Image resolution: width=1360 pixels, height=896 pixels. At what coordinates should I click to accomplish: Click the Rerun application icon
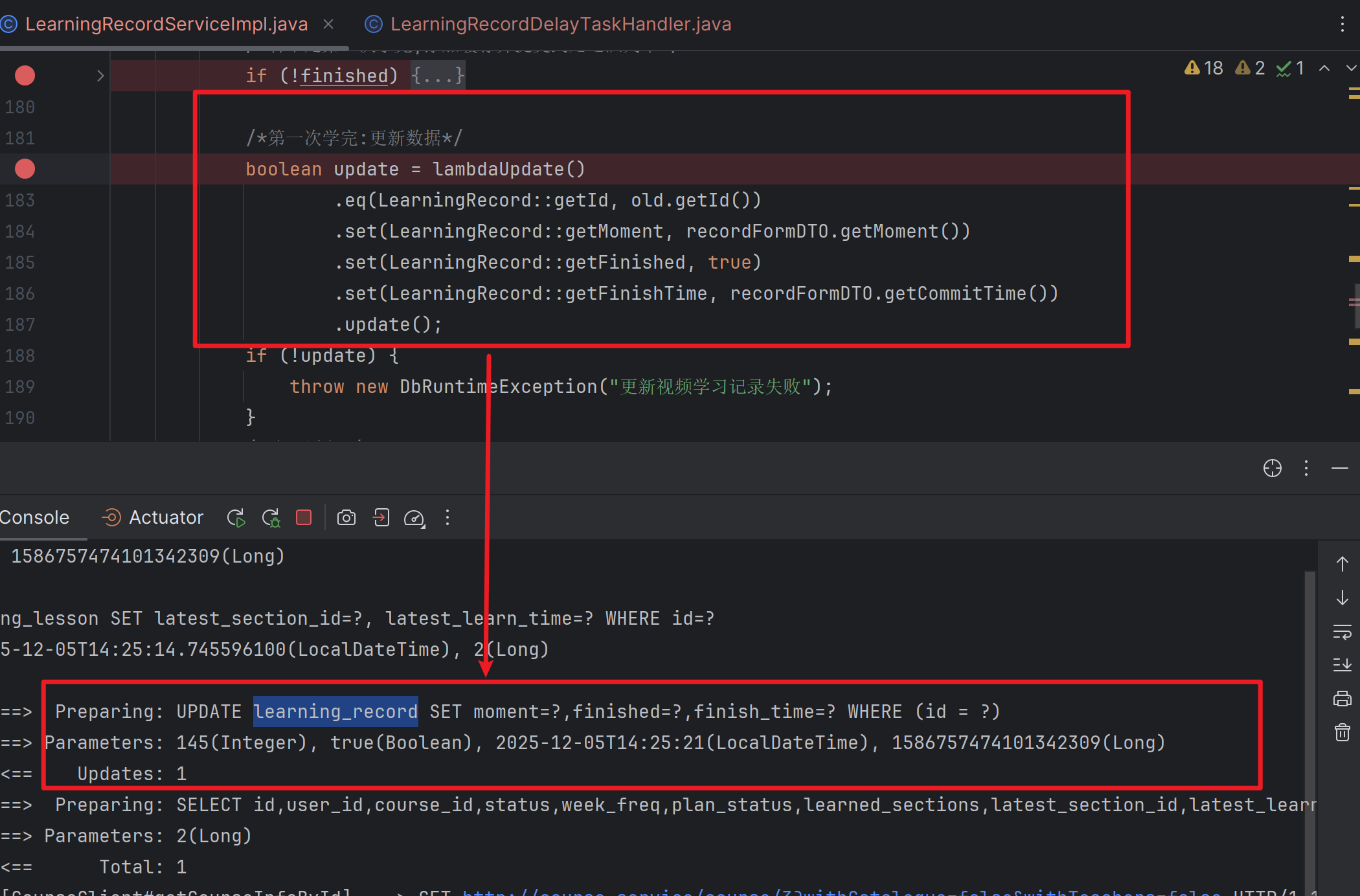[236, 518]
